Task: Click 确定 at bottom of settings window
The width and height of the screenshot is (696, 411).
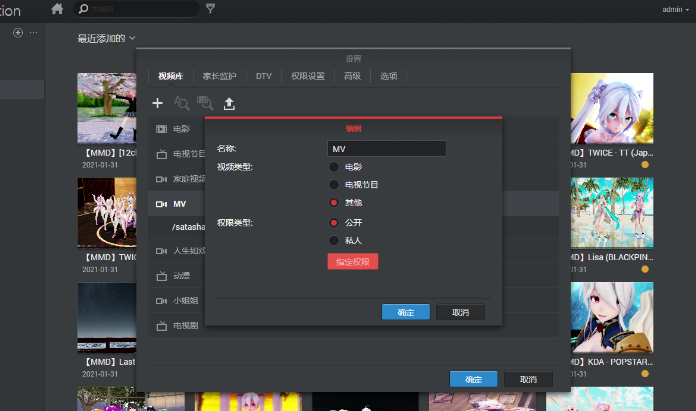Action: click(474, 379)
